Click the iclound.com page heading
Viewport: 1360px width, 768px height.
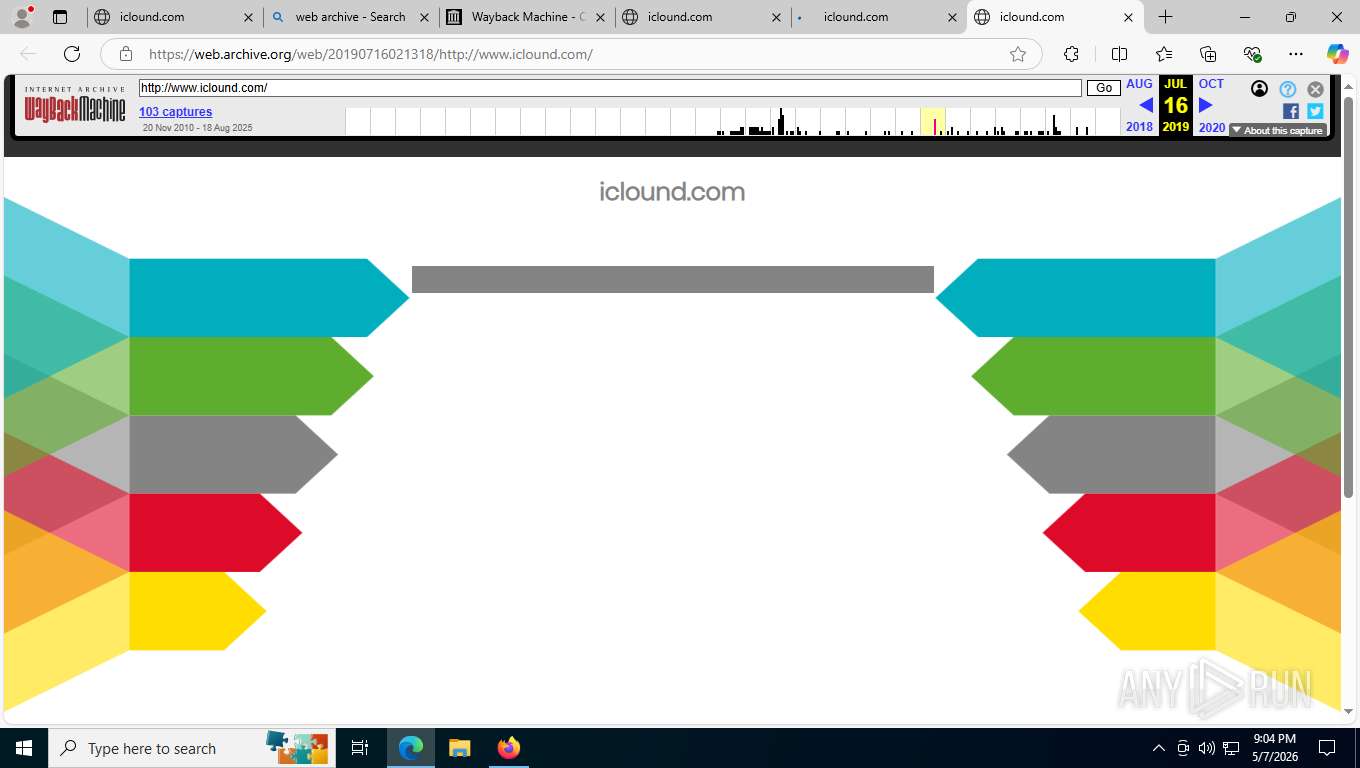coord(672,192)
